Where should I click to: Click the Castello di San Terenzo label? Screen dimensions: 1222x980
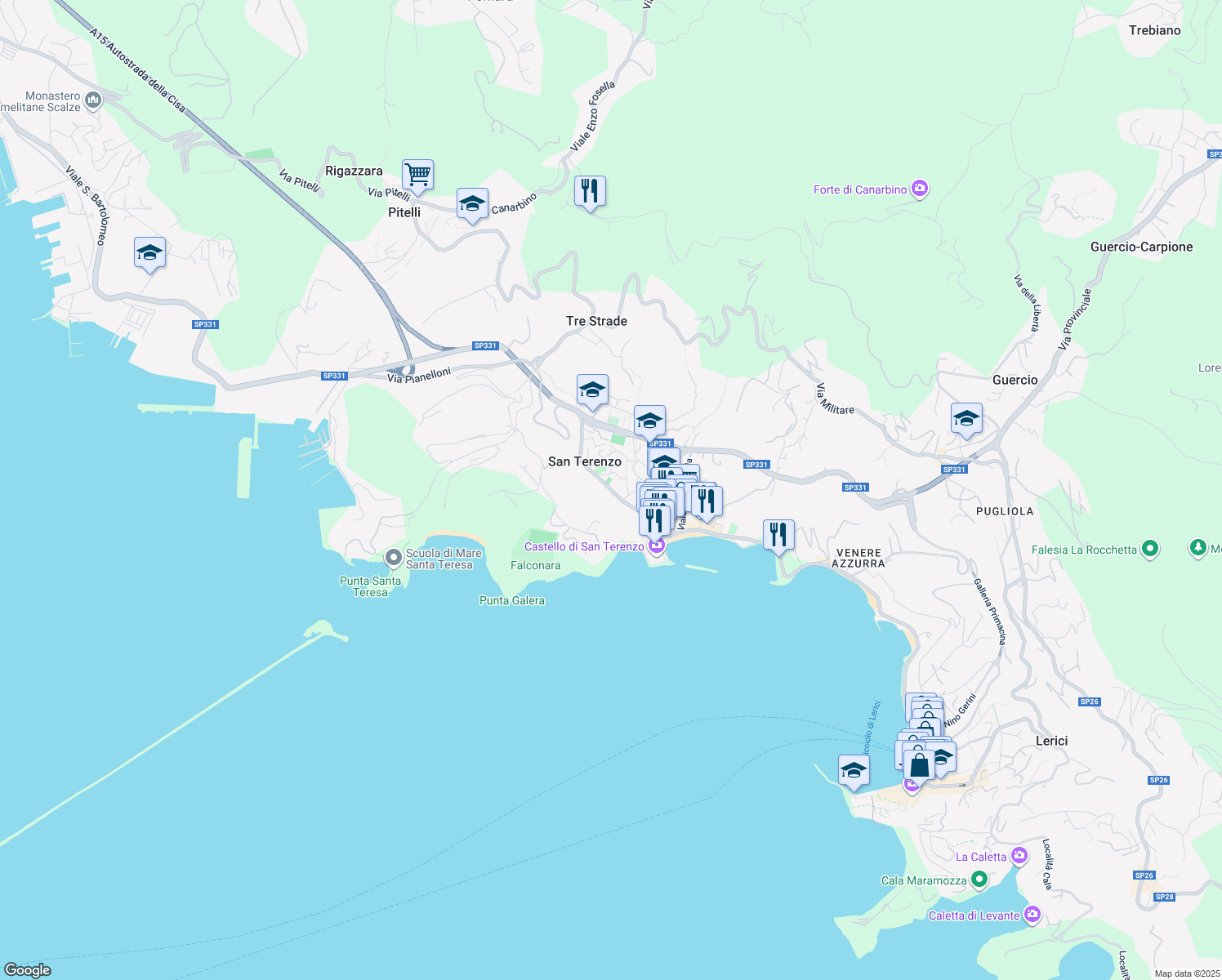point(584,546)
